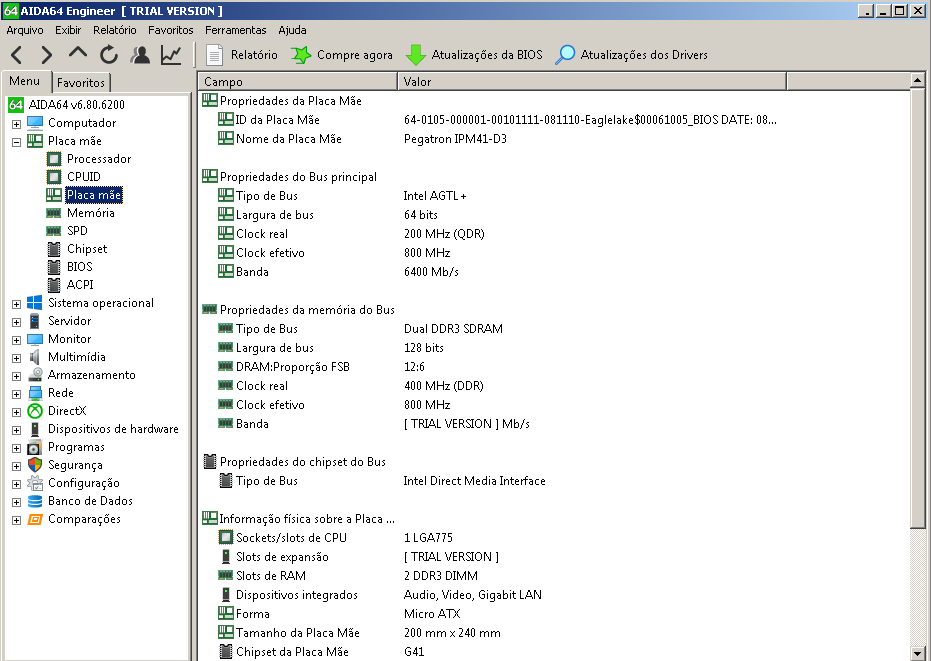This screenshot has width=931, height=661.
Task: Open the Relatório menu
Action: tap(115, 30)
